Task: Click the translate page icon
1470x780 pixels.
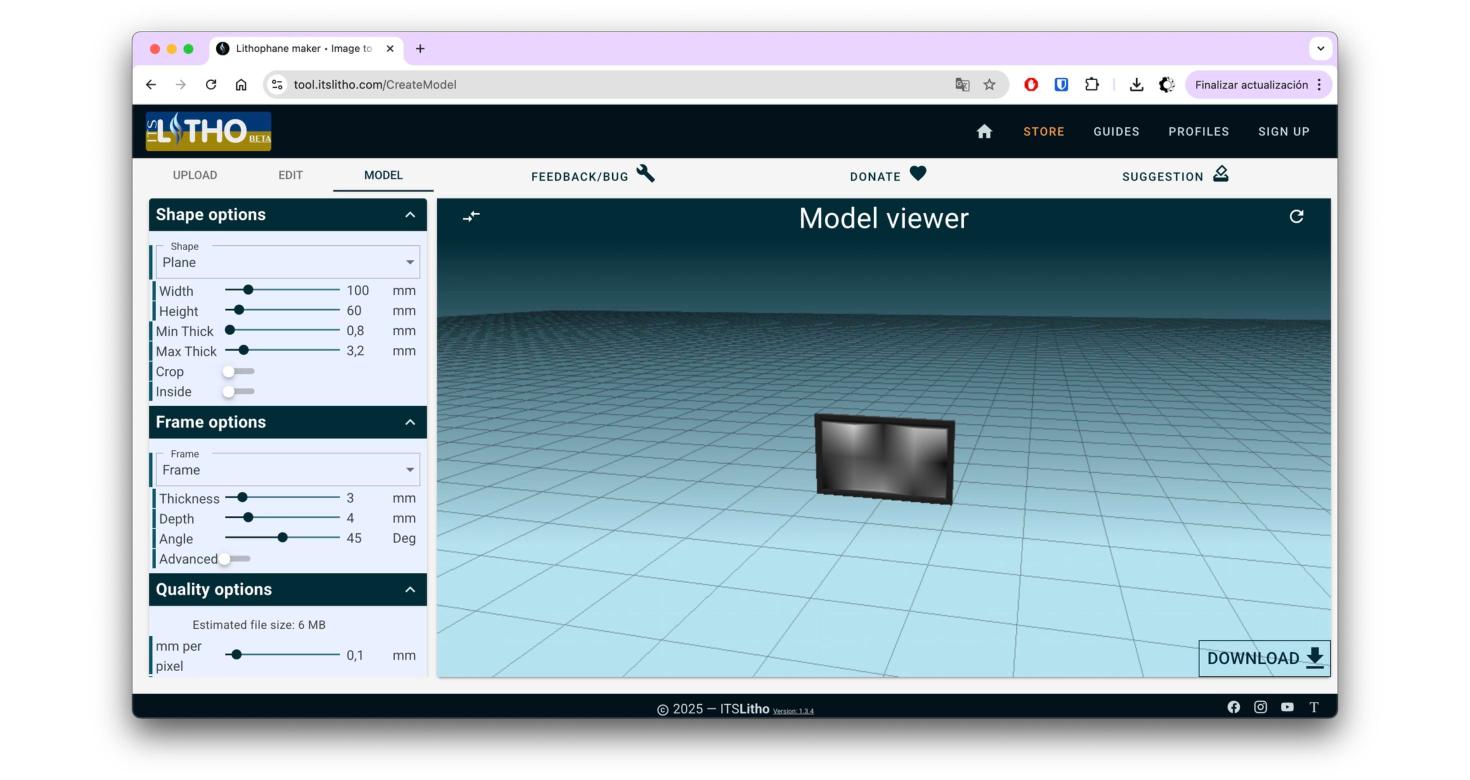Action: [x=962, y=85]
